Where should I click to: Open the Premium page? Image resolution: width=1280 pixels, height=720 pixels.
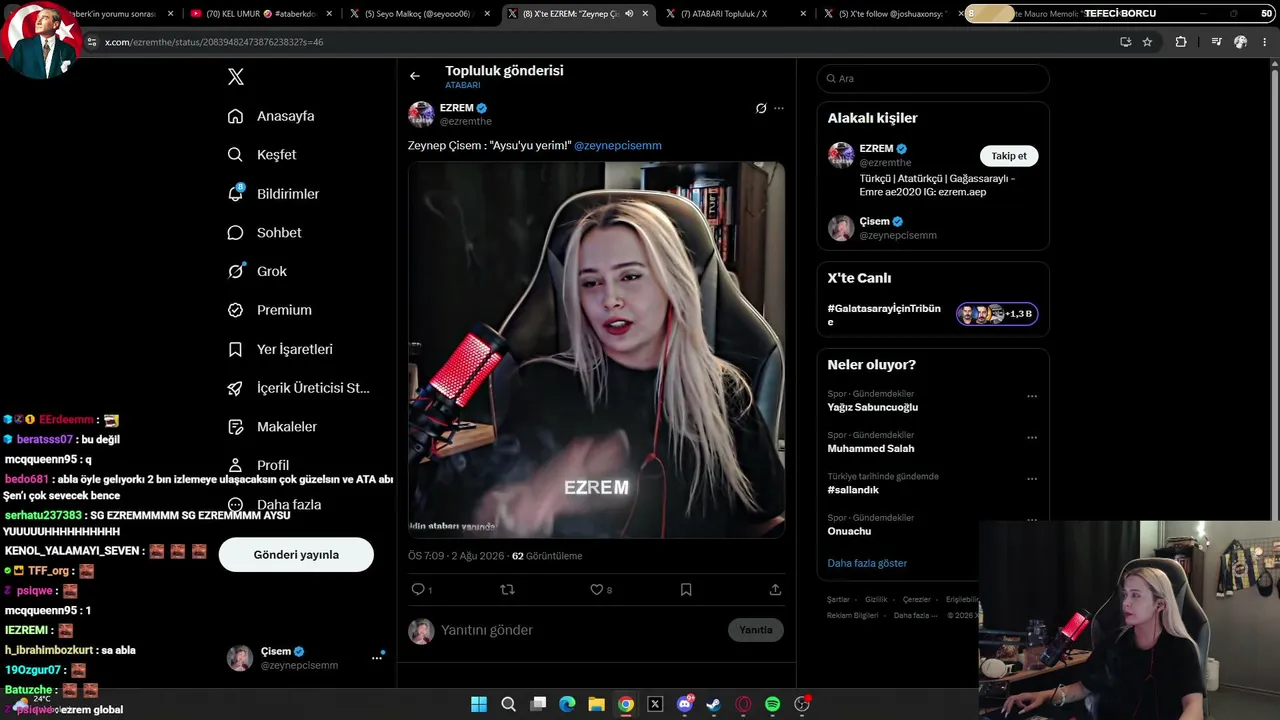click(269, 310)
